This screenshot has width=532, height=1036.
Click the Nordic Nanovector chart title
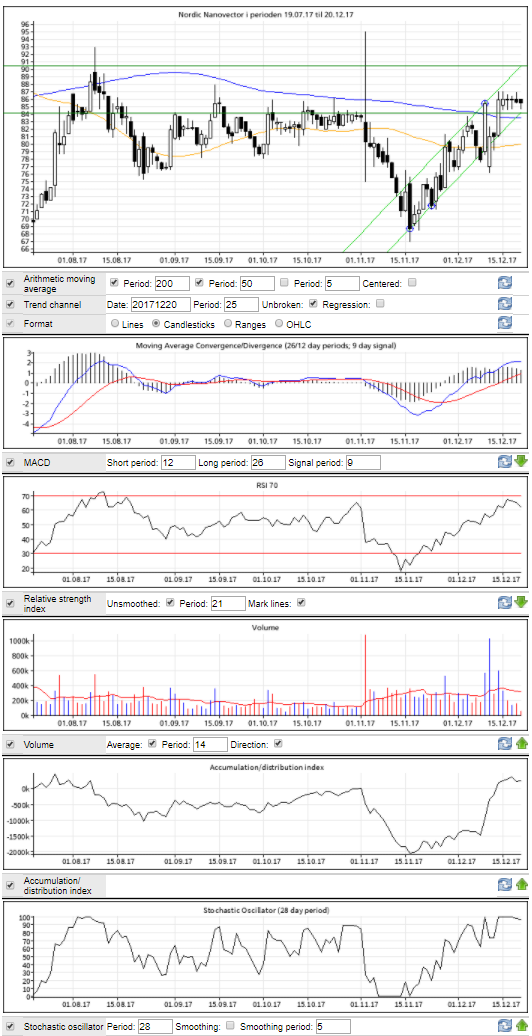[x=266, y=14]
